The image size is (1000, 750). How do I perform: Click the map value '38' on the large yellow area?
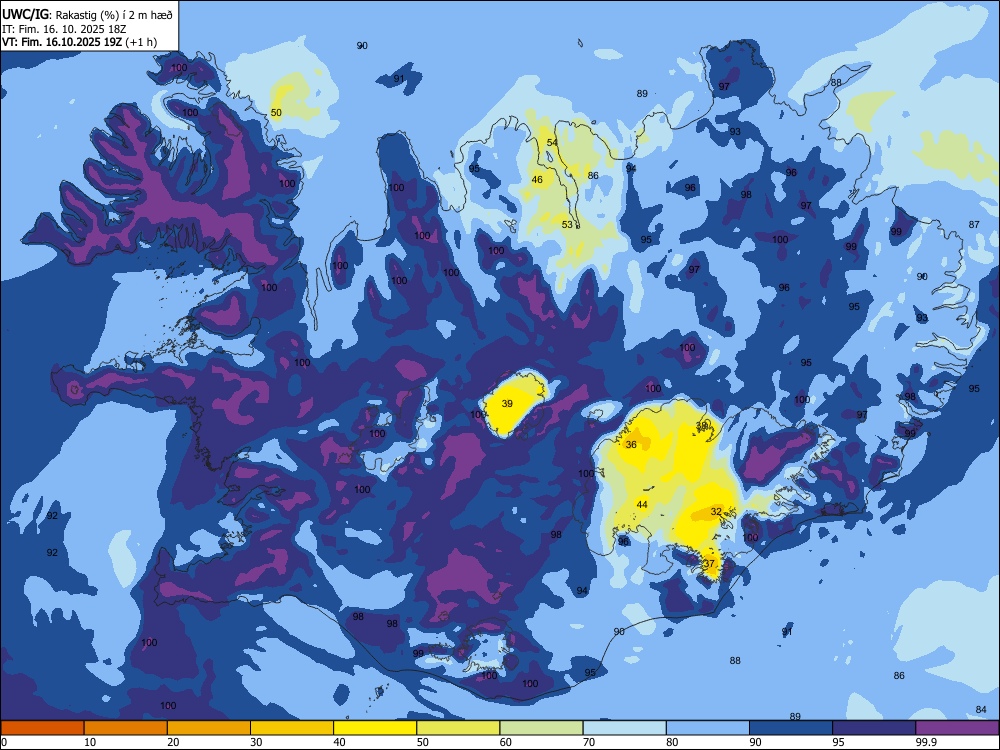(702, 425)
